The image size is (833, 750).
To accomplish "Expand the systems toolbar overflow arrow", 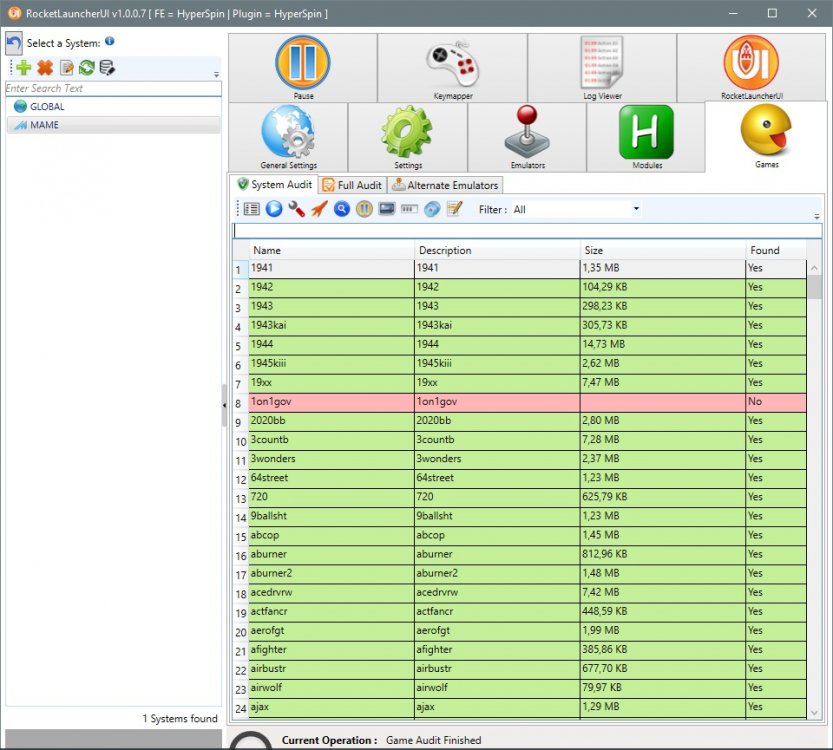I will tap(217, 74).
